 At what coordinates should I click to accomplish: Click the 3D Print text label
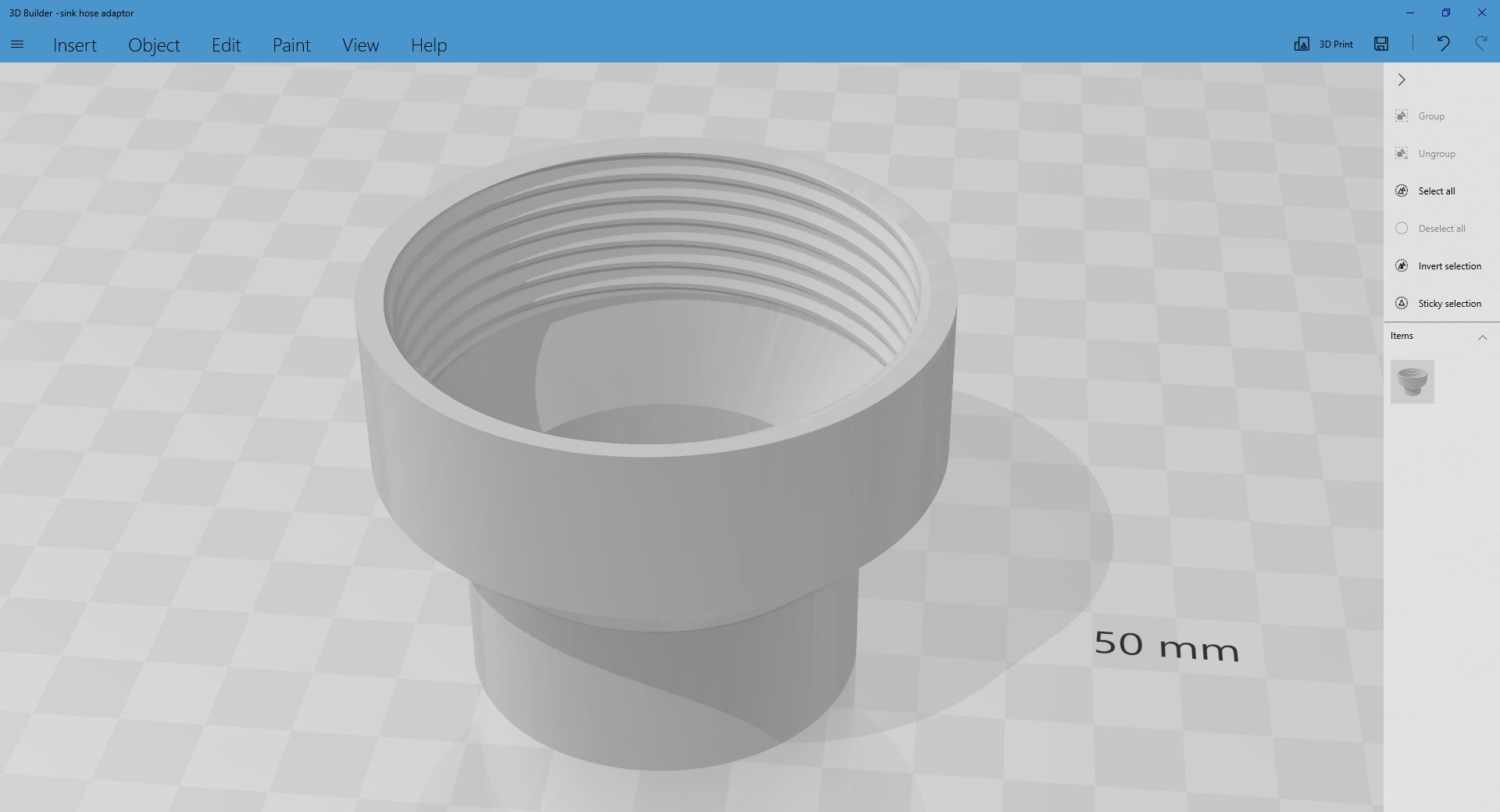[x=1336, y=45]
